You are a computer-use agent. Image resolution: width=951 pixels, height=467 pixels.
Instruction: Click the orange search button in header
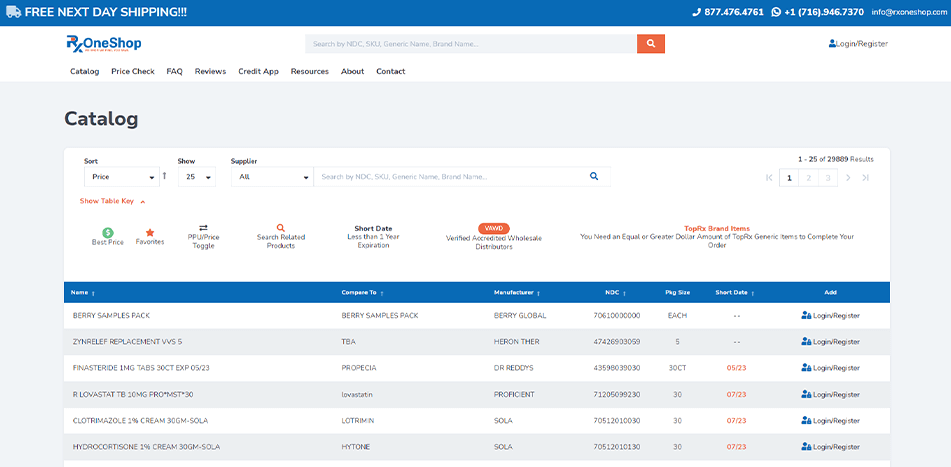coord(651,44)
